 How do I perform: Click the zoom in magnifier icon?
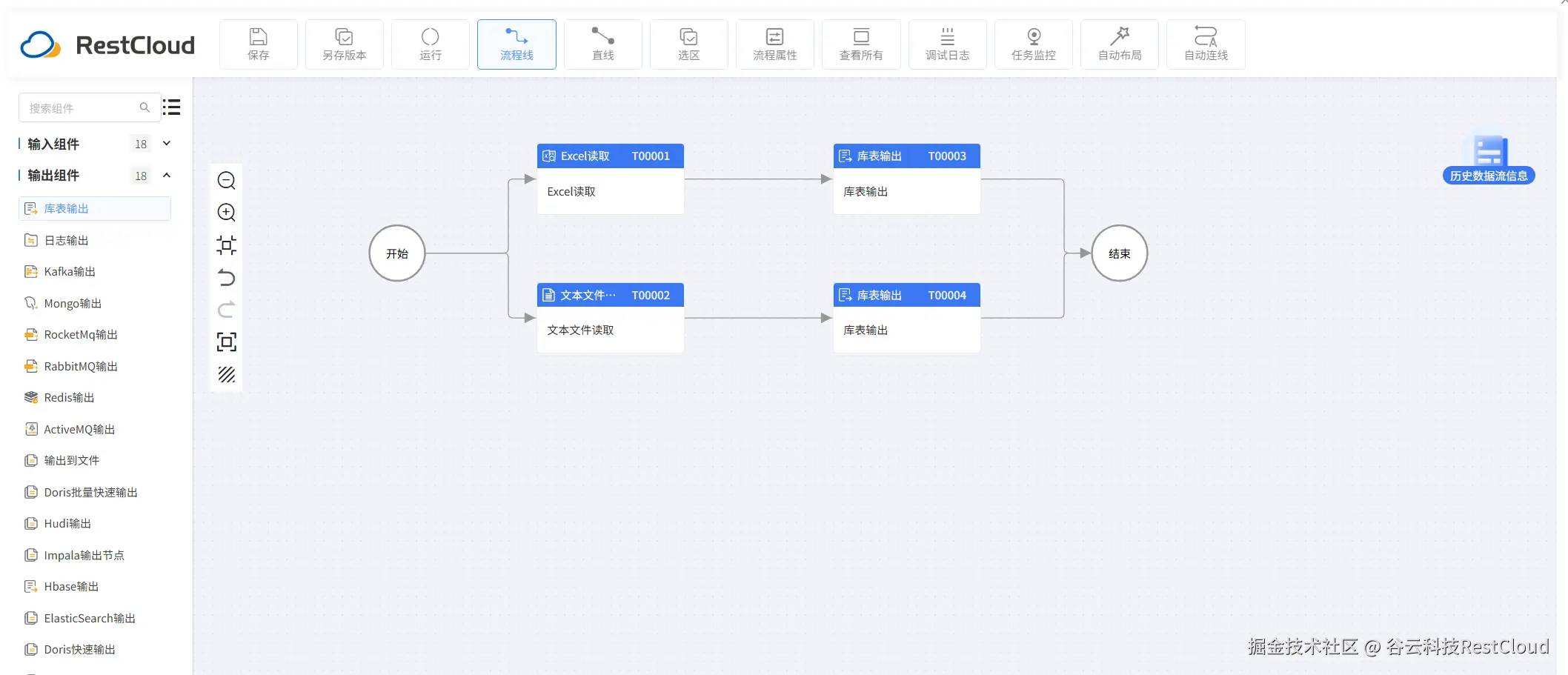pos(227,213)
